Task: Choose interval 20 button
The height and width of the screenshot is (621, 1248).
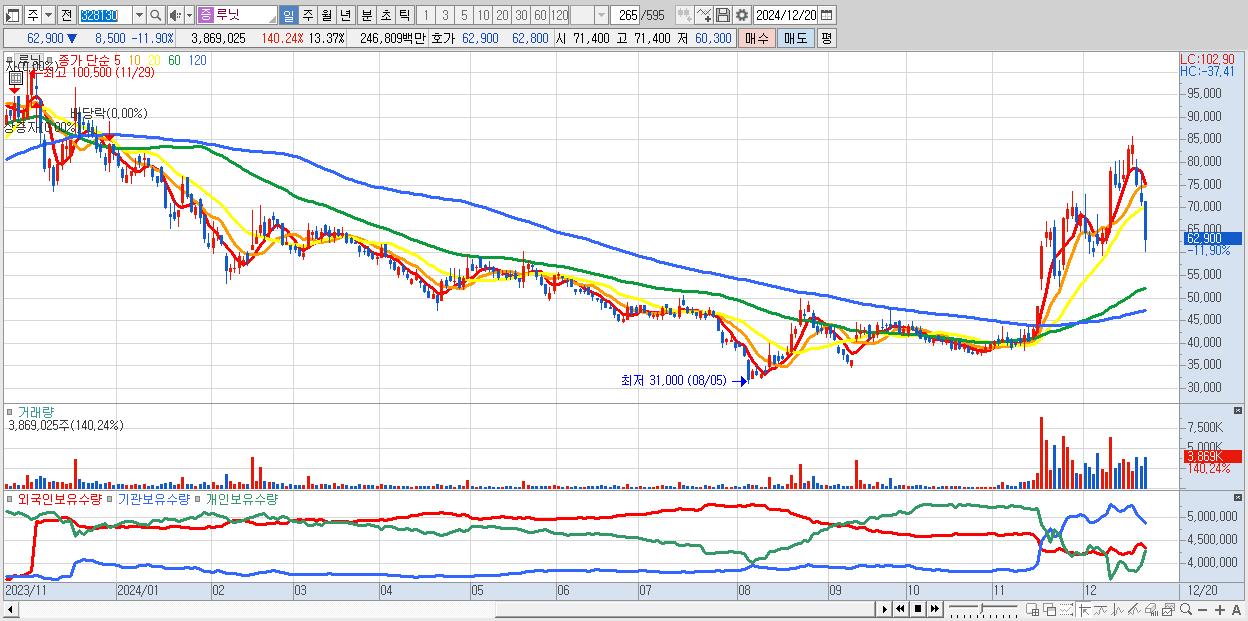Action: point(502,16)
